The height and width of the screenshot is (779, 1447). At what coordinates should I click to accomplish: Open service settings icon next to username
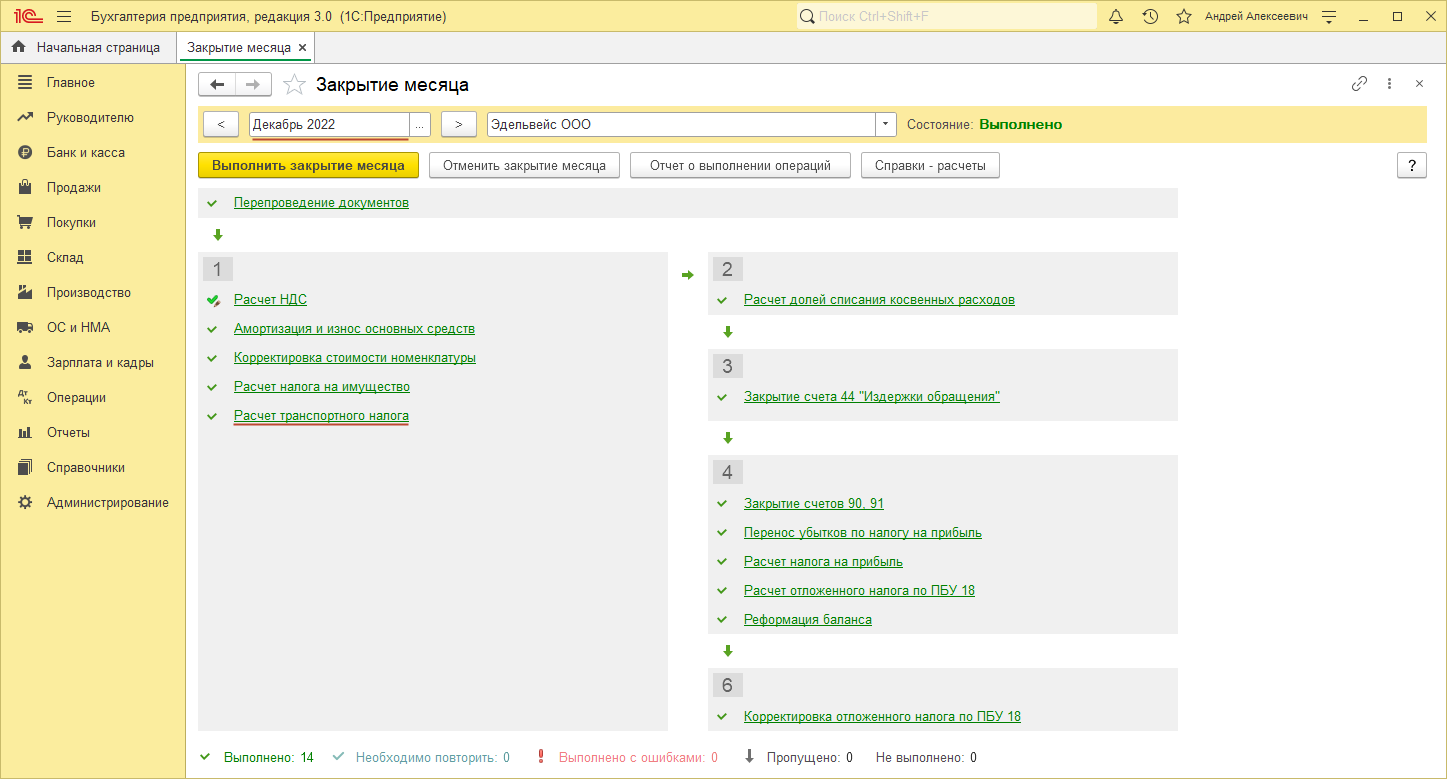pos(1329,16)
